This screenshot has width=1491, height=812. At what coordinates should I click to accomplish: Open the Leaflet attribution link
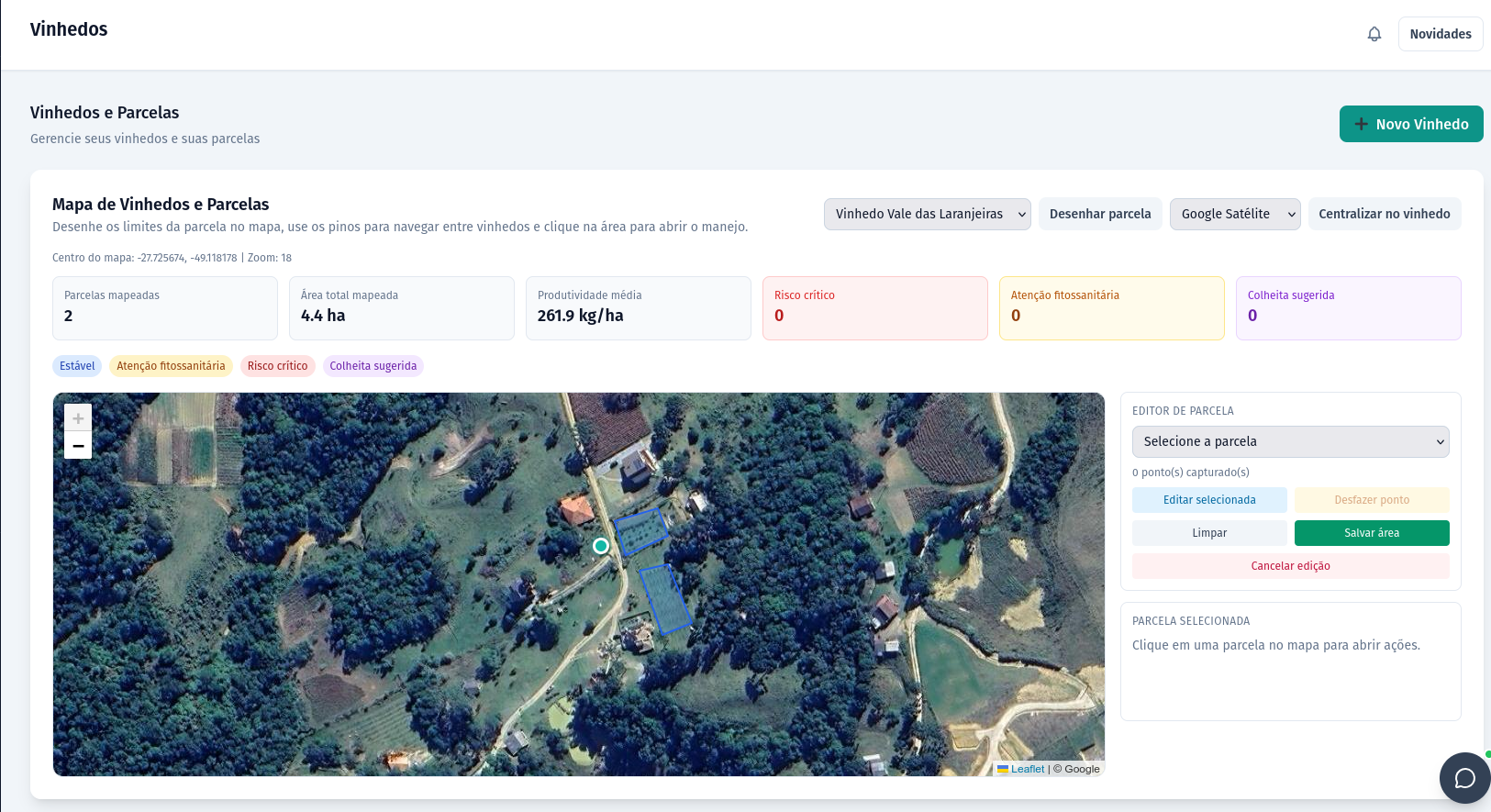click(x=1027, y=769)
